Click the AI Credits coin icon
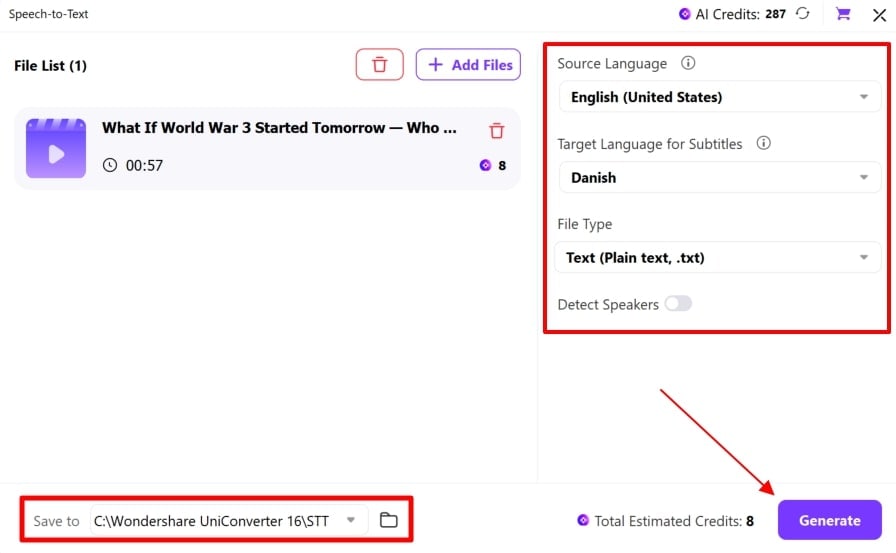This screenshot has width=896, height=553. (x=685, y=14)
